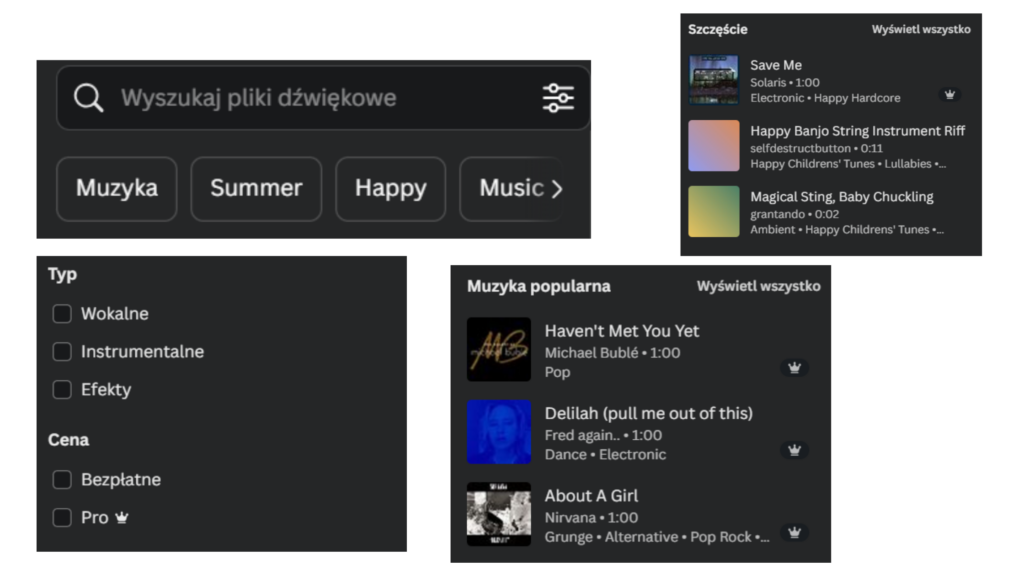Click Wyświetl wszystko in Muzyka popularna
1024x576 pixels.
758,286
